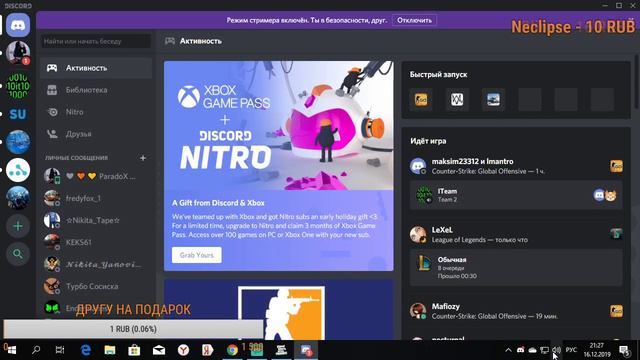Click Grab Yours button
Screen dimensions: 640x360
(197, 255)
